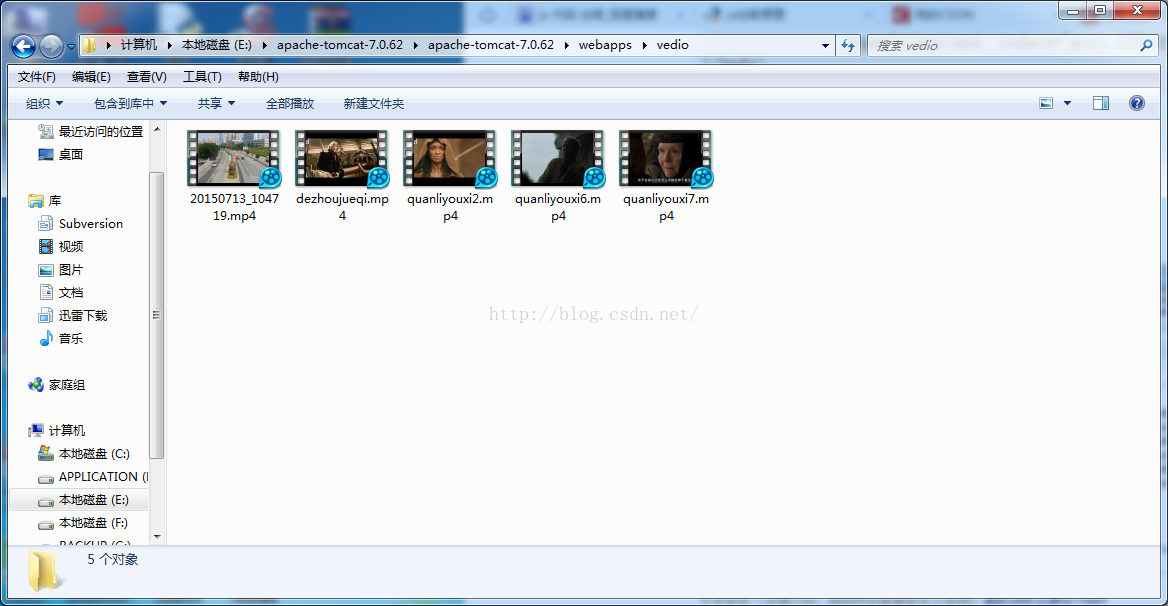Screen dimensions: 1168x606
Task: Click the quanliyouxi2.mp4 file name label
Action: (450, 207)
